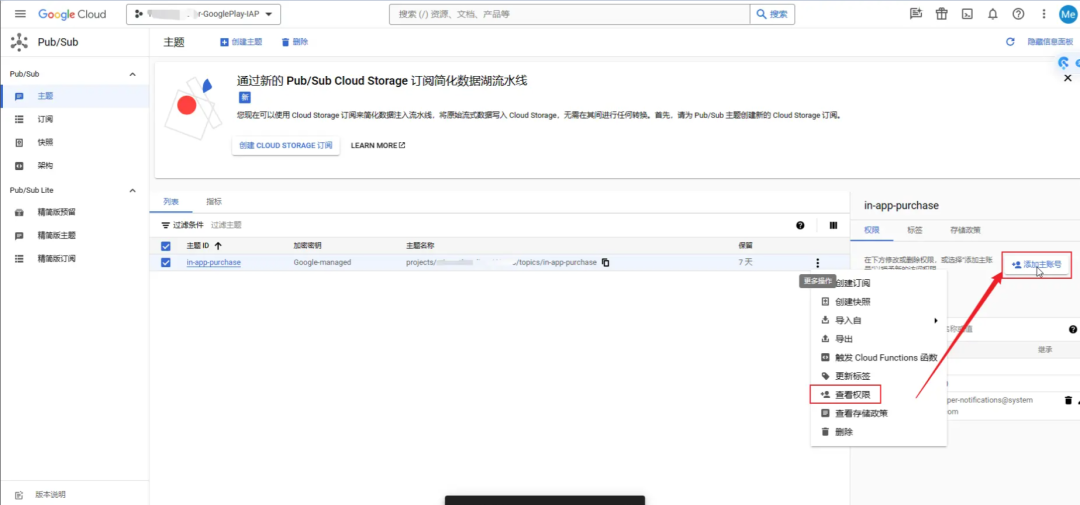Viewport: 1080px width, 505px height.
Task: Choose 创建快照 from context menu
Action: [x=880, y=302]
